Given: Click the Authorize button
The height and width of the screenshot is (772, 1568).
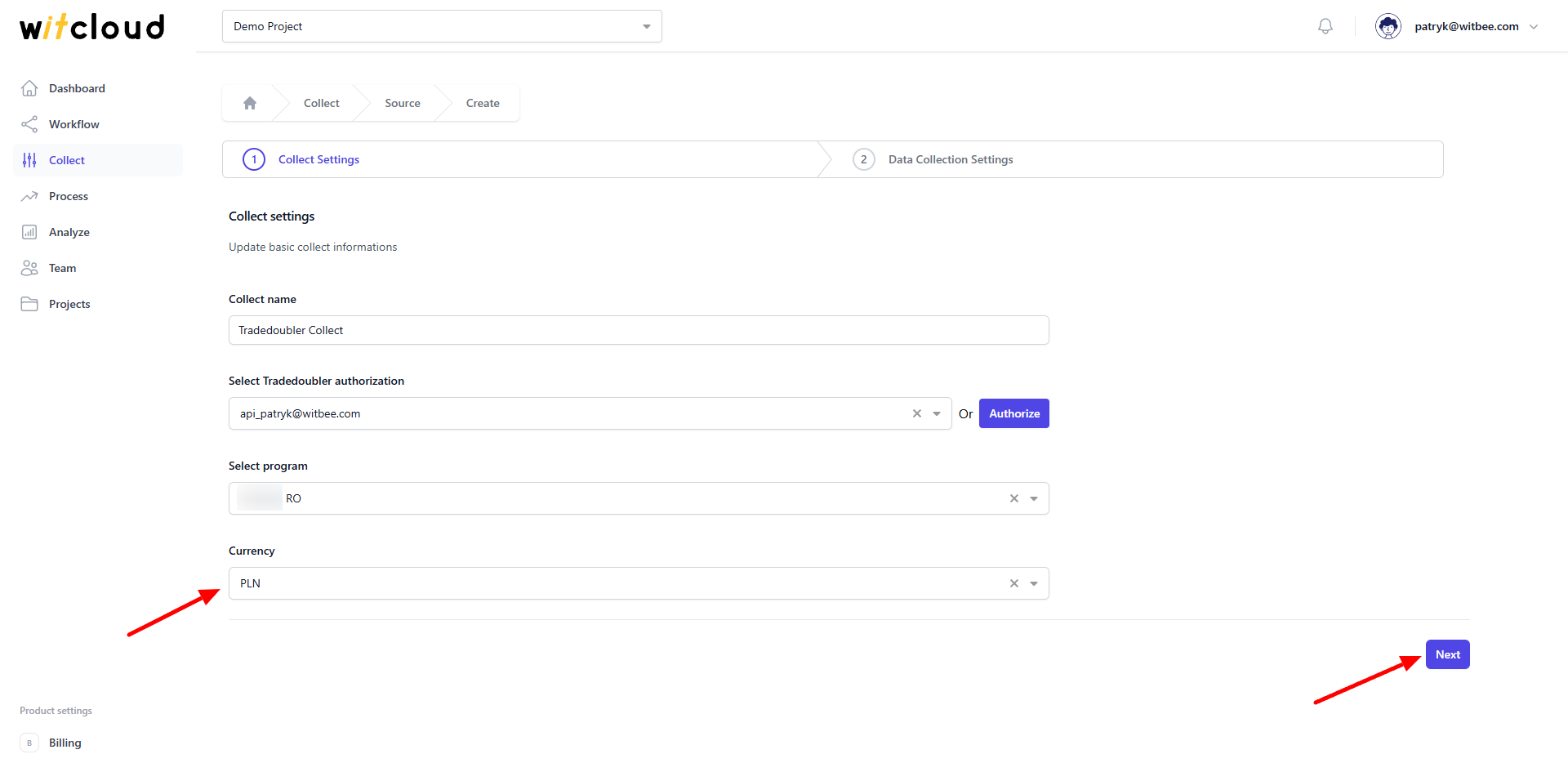Looking at the screenshot, I should (1014, 413).
